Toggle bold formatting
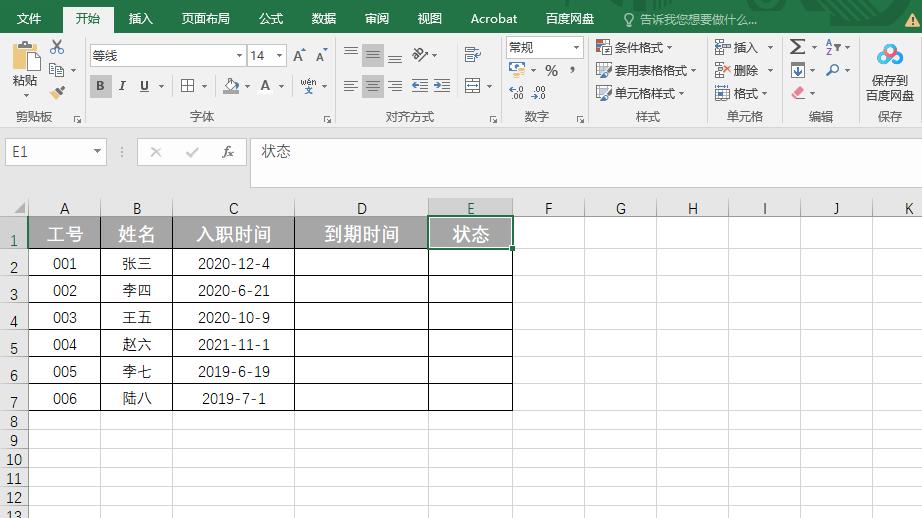 click(x=100, y=86)
